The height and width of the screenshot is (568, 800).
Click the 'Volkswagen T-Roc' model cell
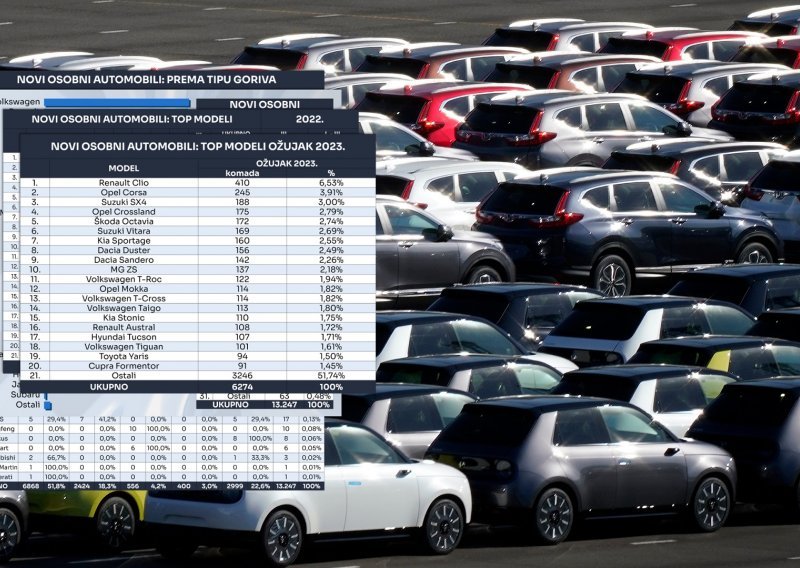click(x=123, y=279)
